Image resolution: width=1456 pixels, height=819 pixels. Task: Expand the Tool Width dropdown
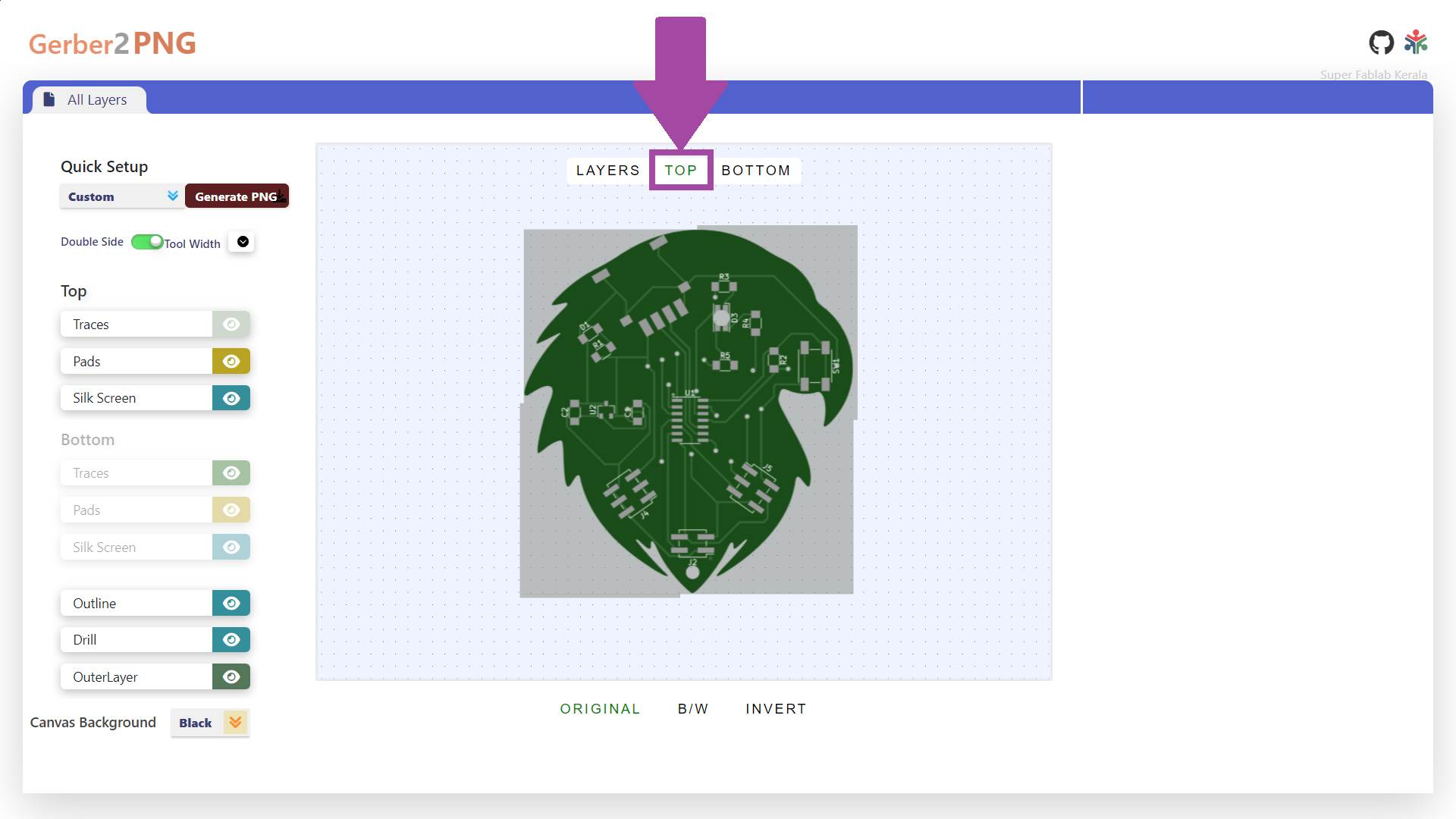243,242
